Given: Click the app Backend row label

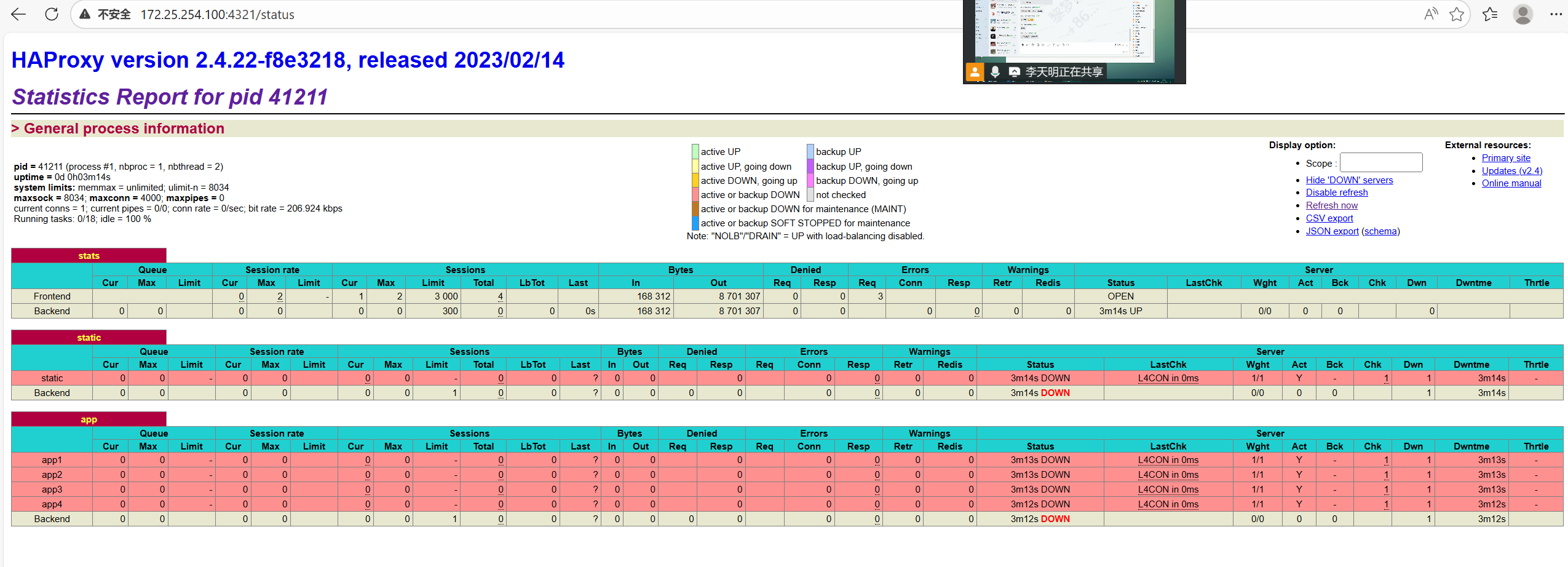Looking at the screenshot, I should coord(52,519).
